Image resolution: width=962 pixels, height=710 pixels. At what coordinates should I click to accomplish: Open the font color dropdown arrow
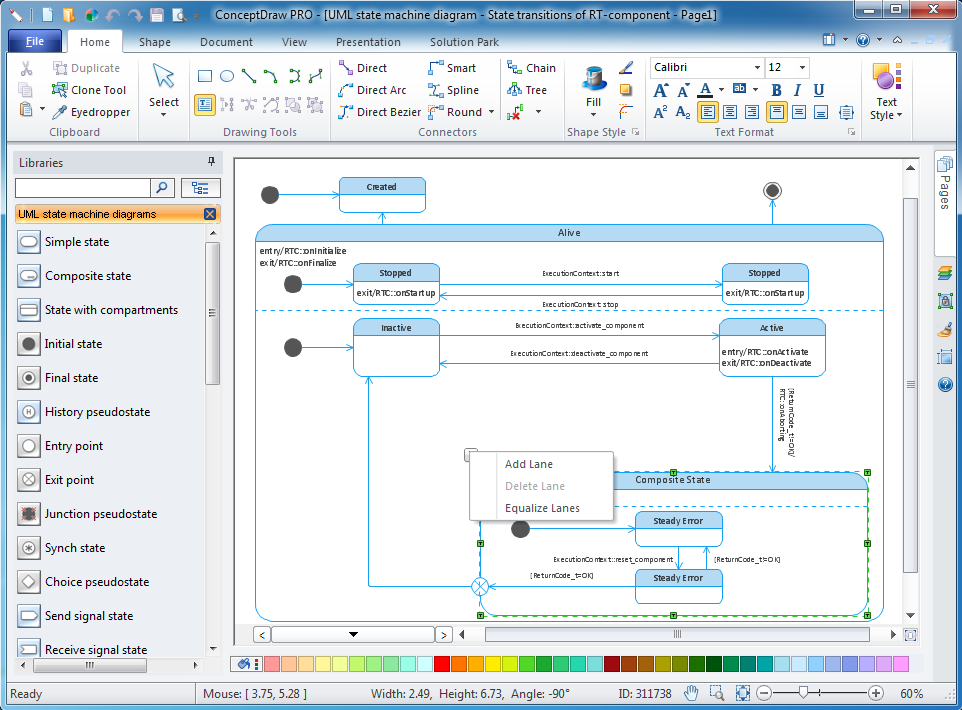[x=722, y=90]
